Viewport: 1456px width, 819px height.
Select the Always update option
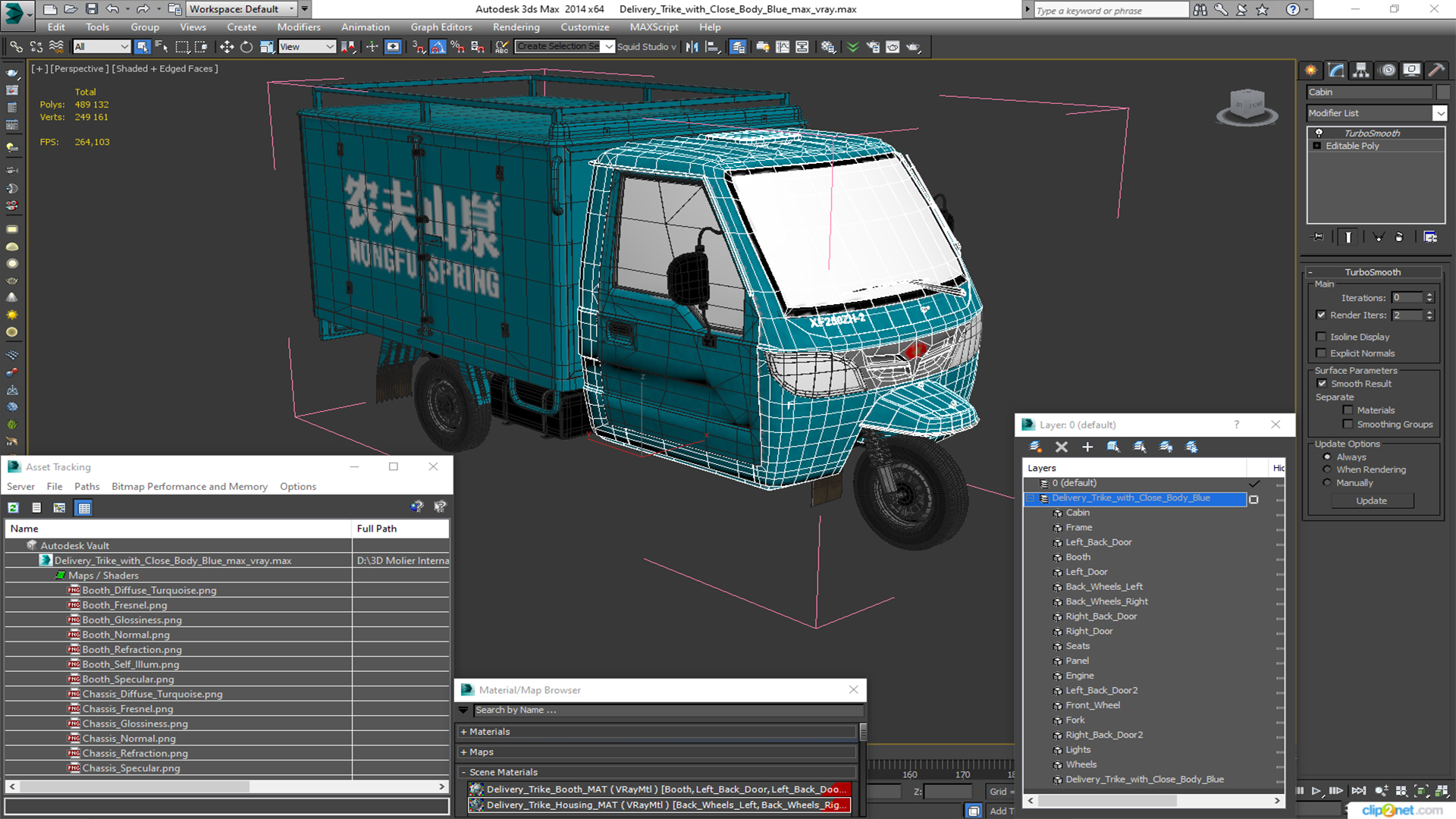pos(1327,457)
